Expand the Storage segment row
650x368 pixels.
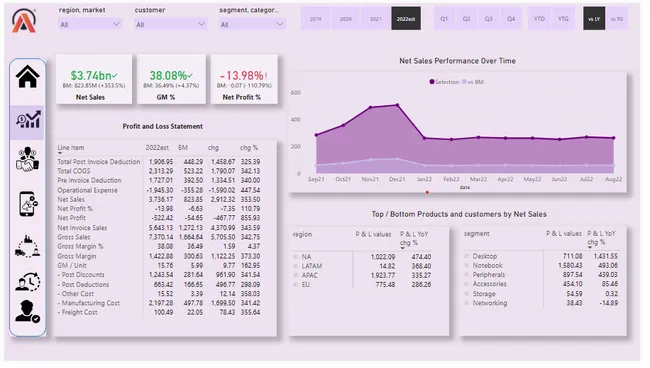click(466, 293)
